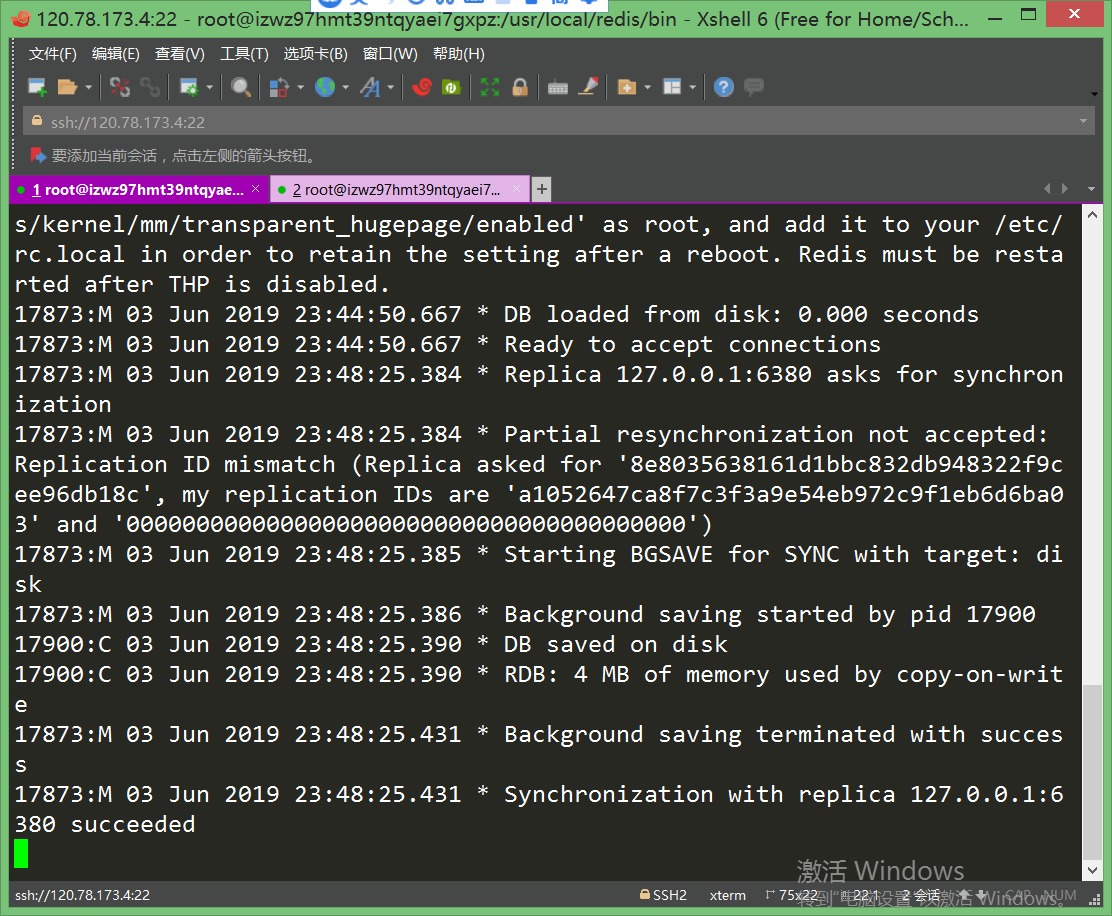Click the keyboard key mapping icon
This screenshot has width=1112, height=916.
[x=558, y=87]
